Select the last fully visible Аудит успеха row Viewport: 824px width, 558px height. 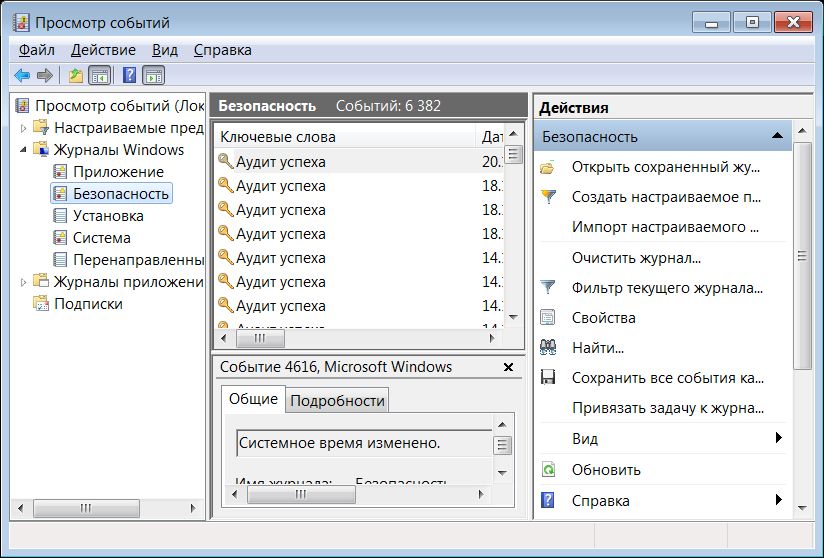click(358, 305)
